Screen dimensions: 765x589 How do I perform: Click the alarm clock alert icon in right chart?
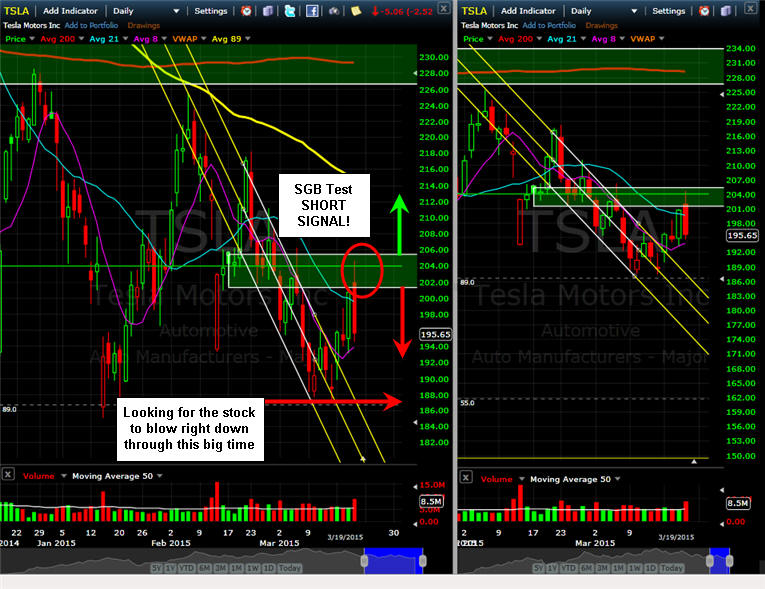tap(704, 11)
